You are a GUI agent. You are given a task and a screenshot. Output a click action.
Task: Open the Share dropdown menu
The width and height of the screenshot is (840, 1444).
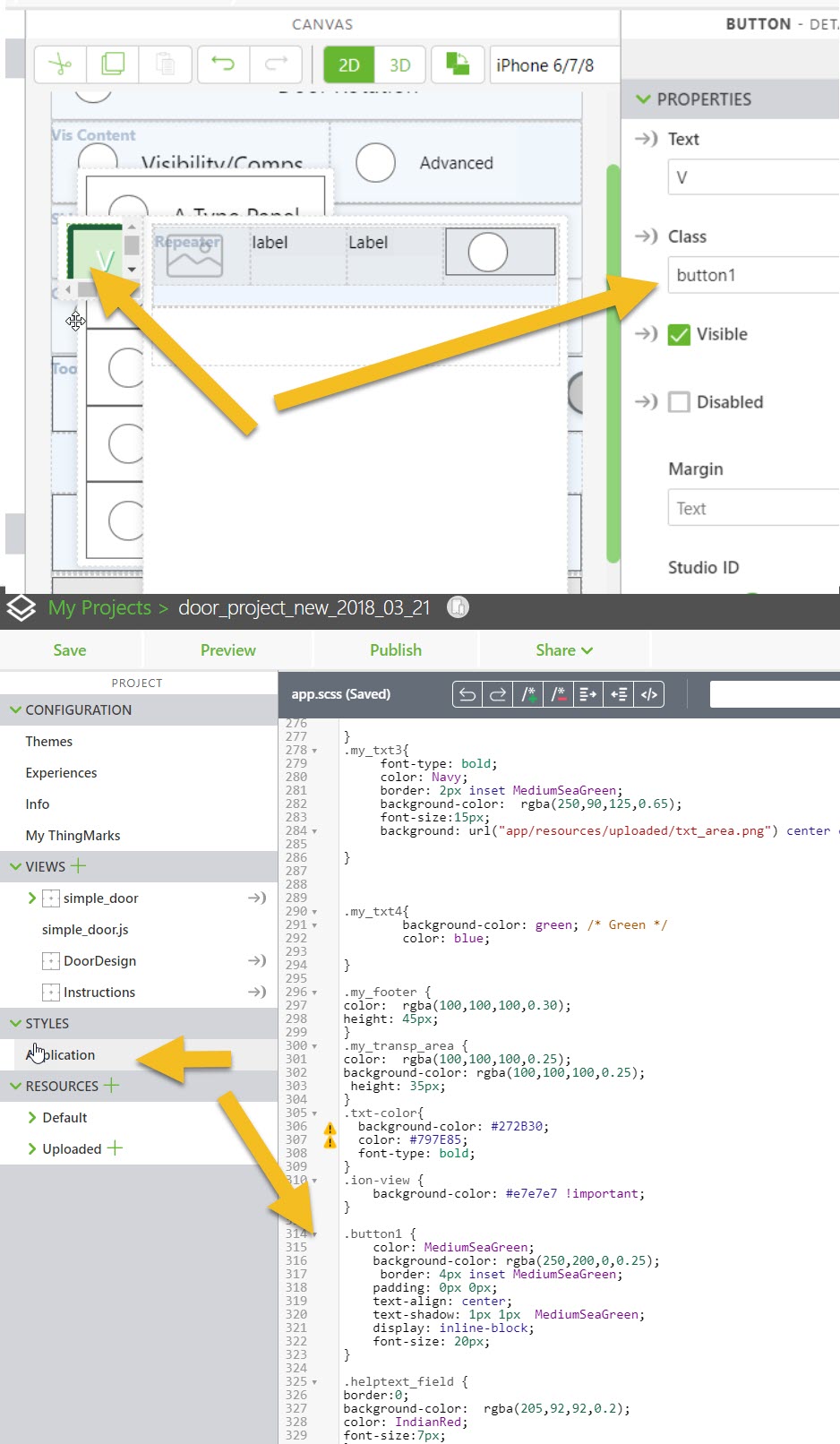click(564, 650)
